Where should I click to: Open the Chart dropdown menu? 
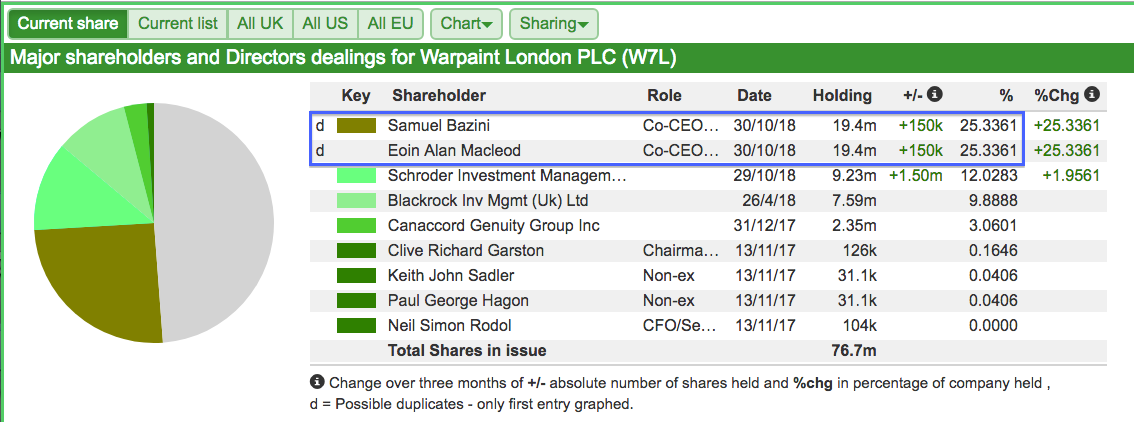[x=466, y=24]
